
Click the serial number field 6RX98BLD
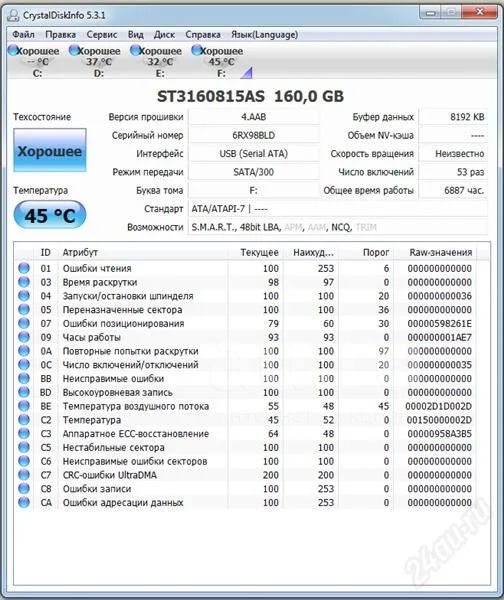click(x=254, y=135)
